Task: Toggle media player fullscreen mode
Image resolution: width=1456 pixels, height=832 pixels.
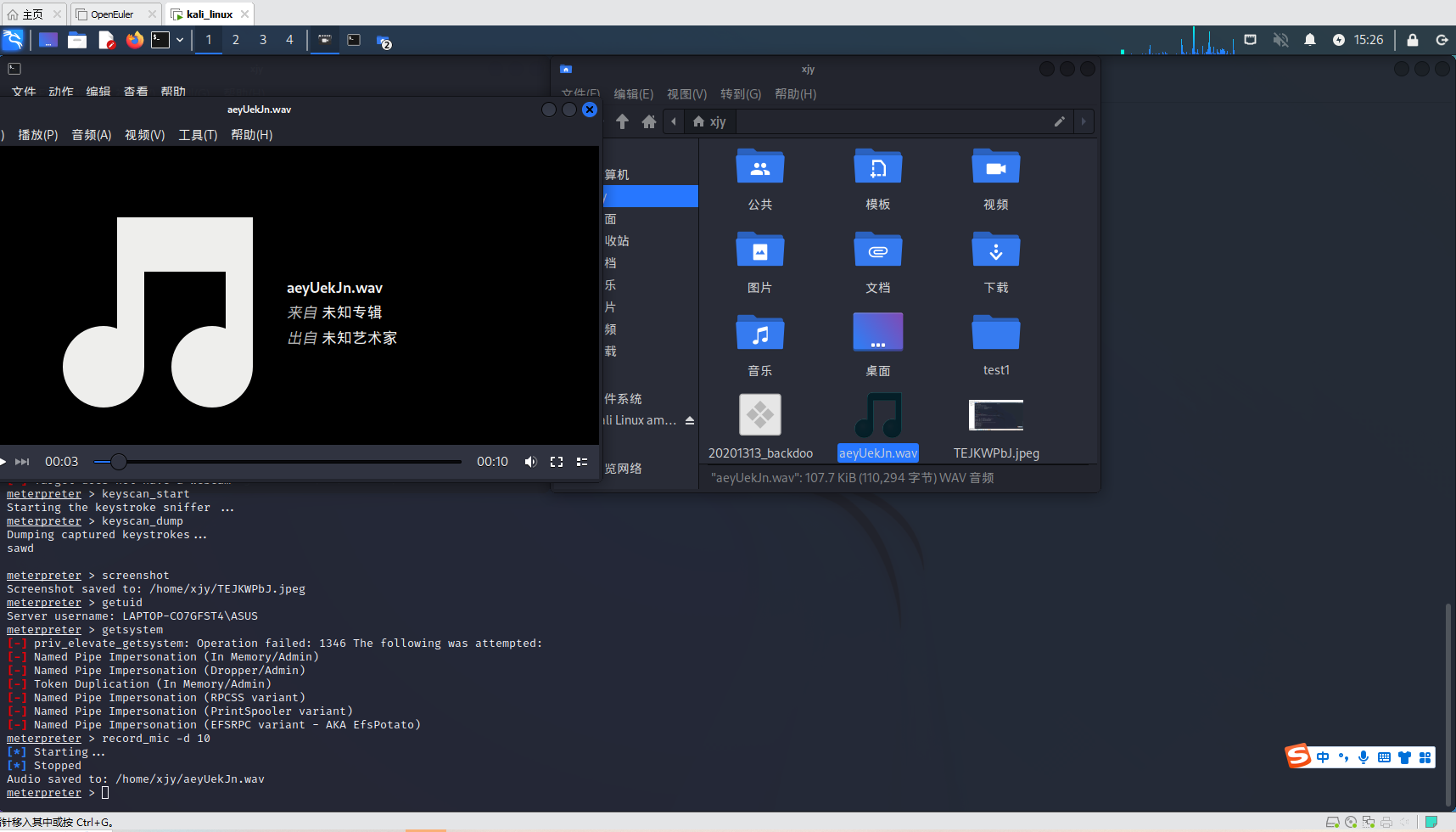Action: [x=557, y=462]
